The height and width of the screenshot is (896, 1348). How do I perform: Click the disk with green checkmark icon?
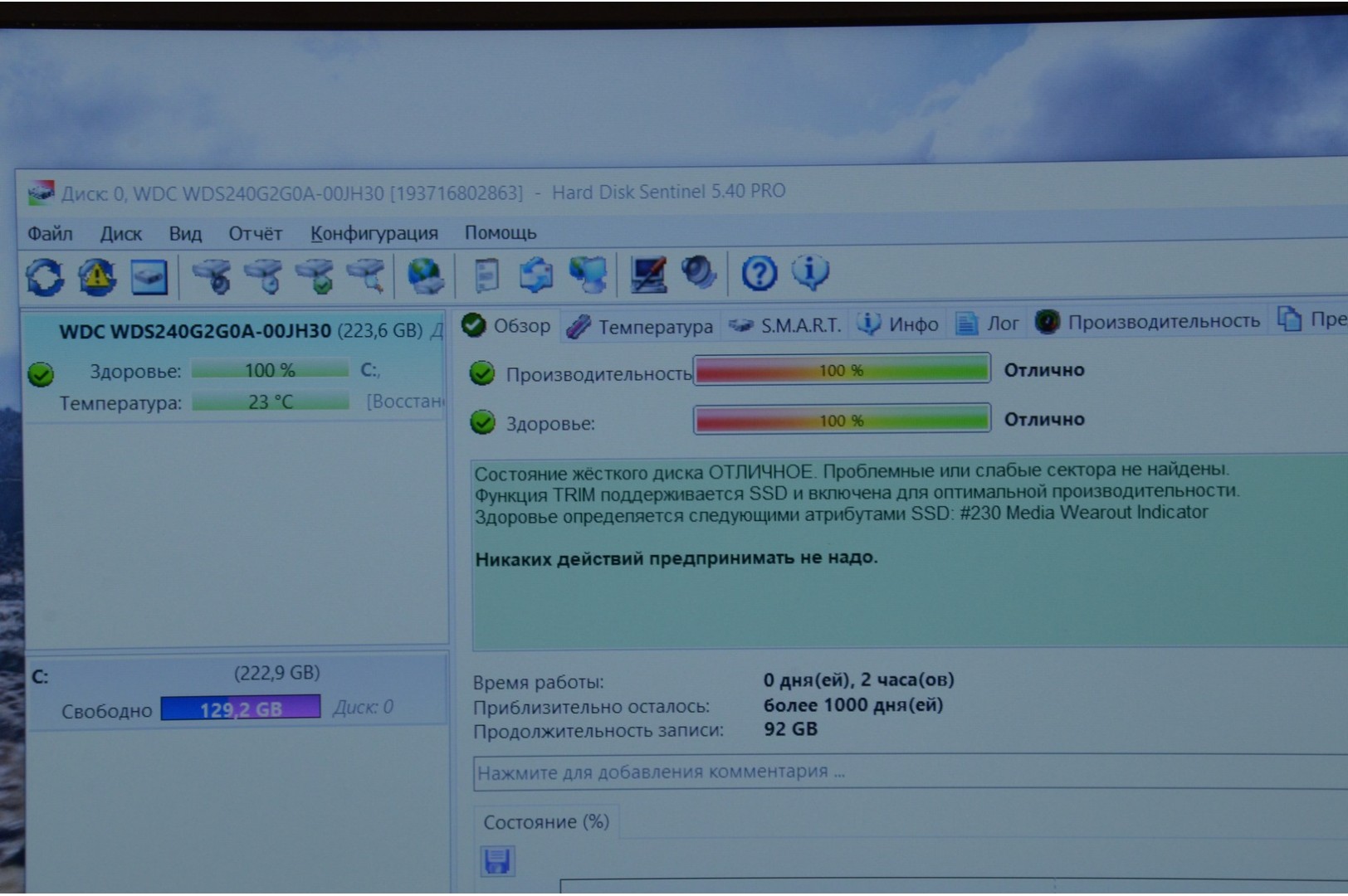click(315, 276)
